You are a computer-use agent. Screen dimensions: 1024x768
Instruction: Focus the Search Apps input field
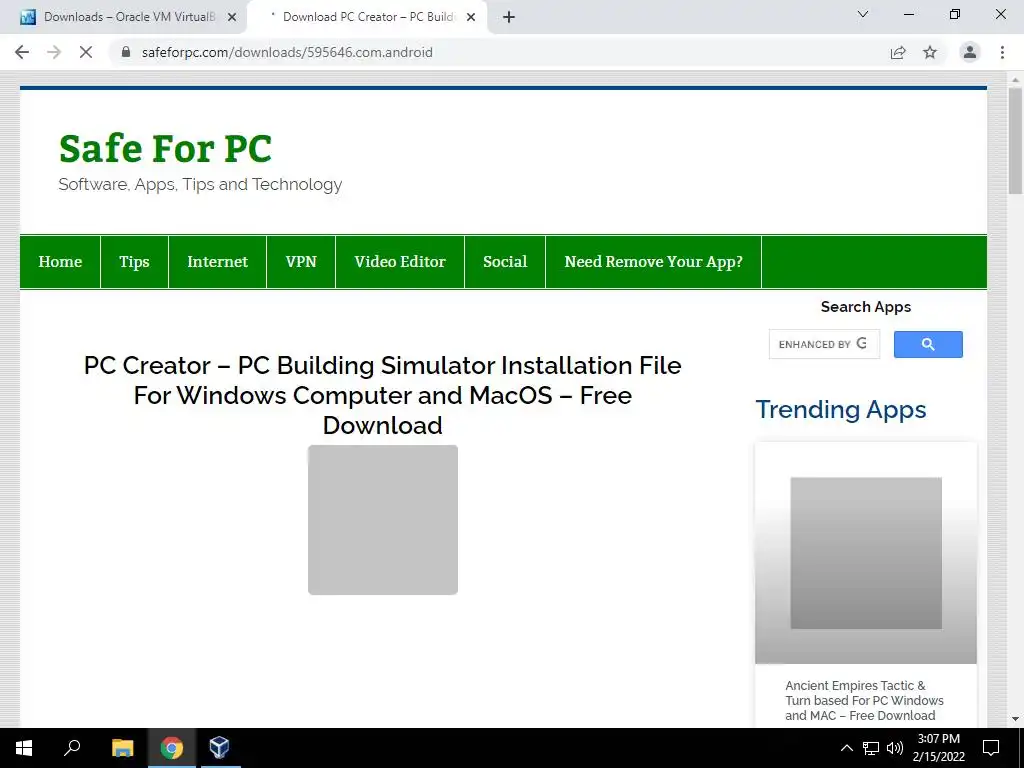tap(824, 344)
